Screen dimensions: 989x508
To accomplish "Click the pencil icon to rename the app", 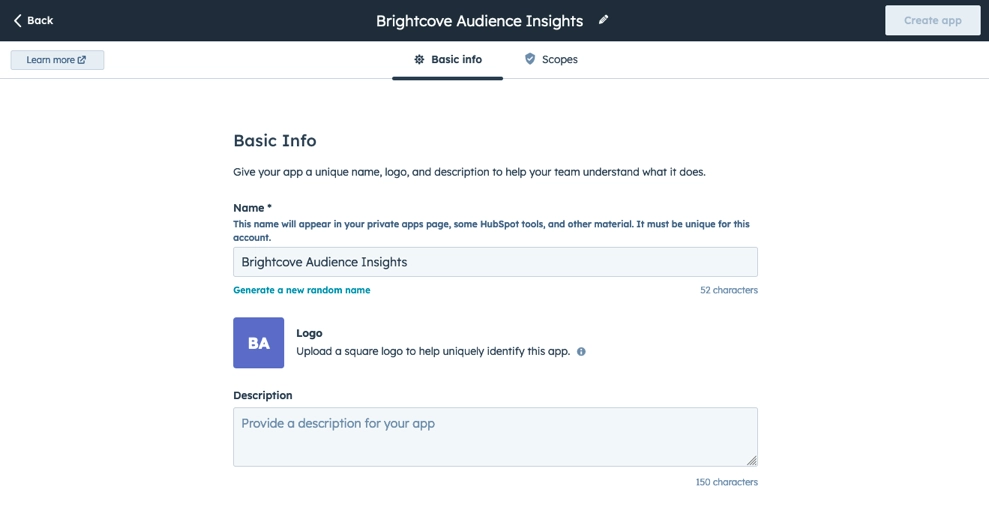I will [x=604, y=20].
